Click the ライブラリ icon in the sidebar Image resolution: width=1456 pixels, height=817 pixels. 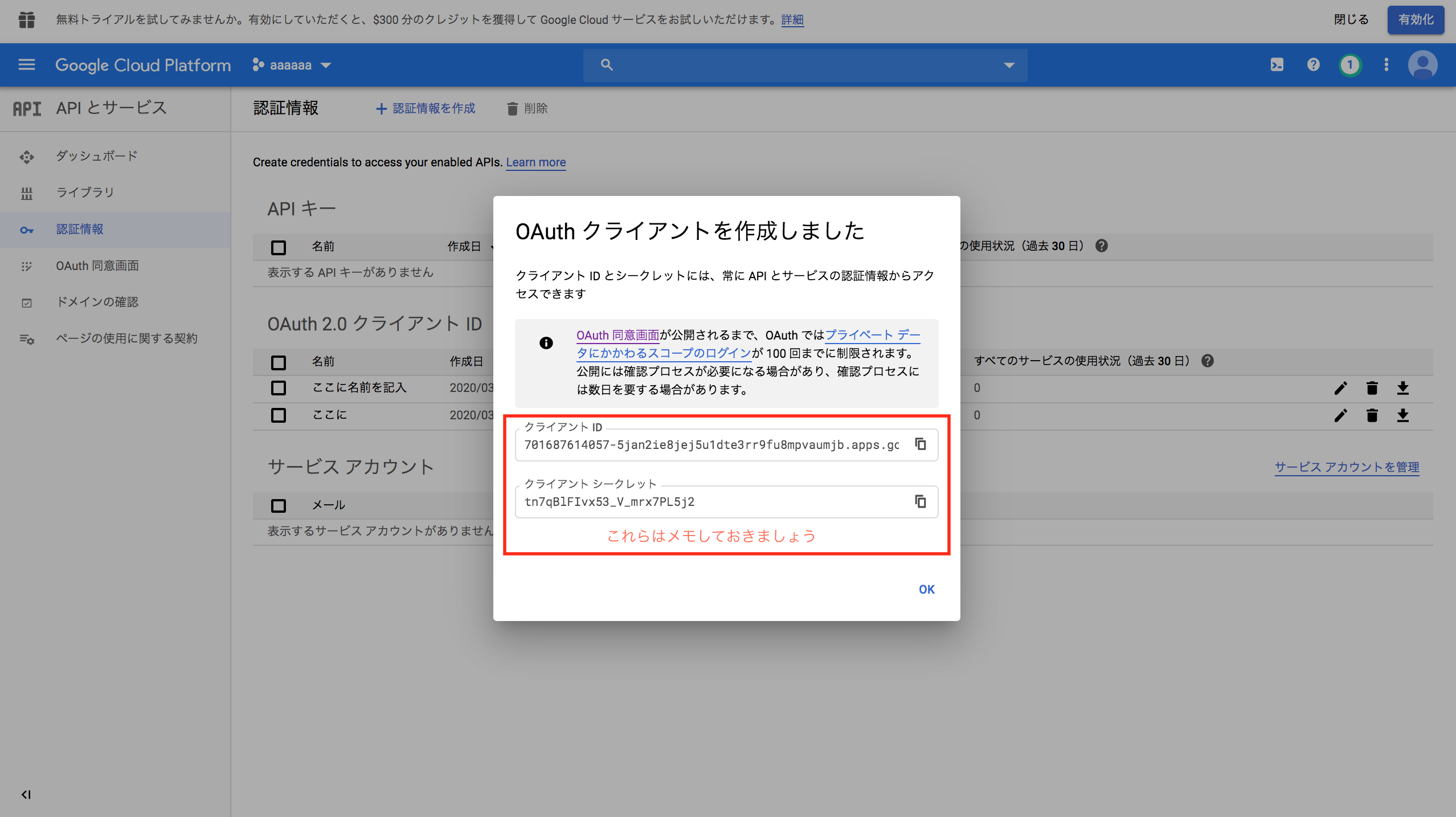(27, 193)
